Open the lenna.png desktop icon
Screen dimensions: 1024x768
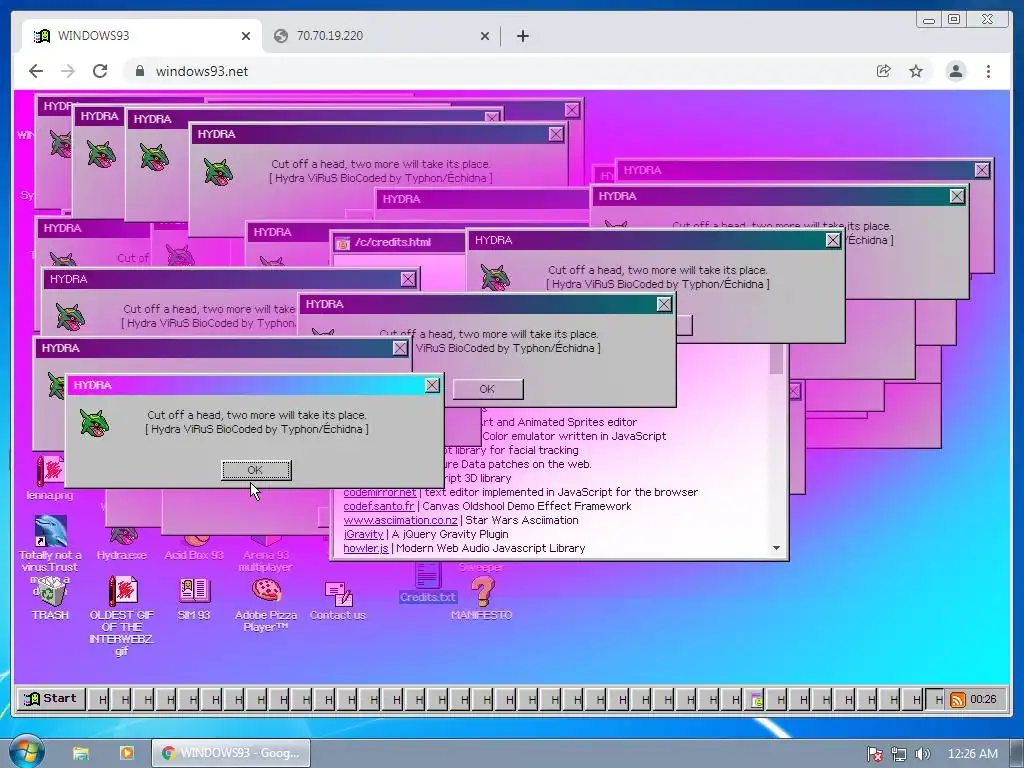(x=50, y=478)
